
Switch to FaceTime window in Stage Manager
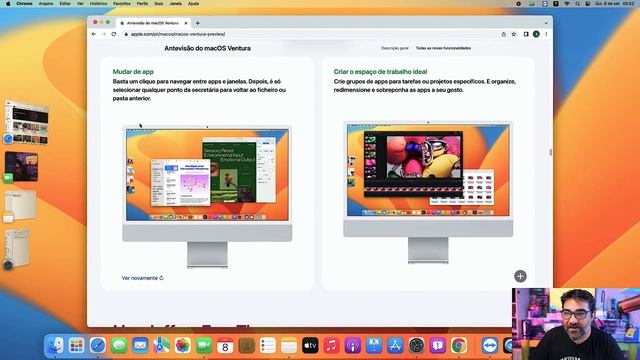click(21, 167)
